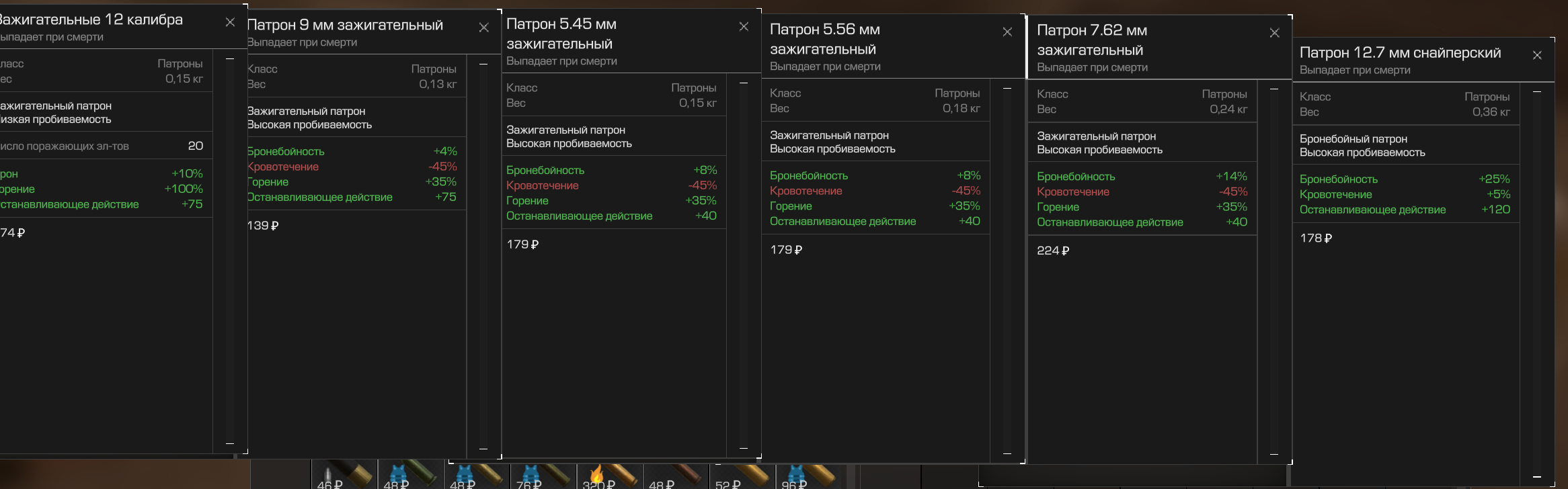This screenshot has height=489, width=1568.
Task: Select the 320 ₽ incendiary flame cartridge
Action: pos(609,476)
